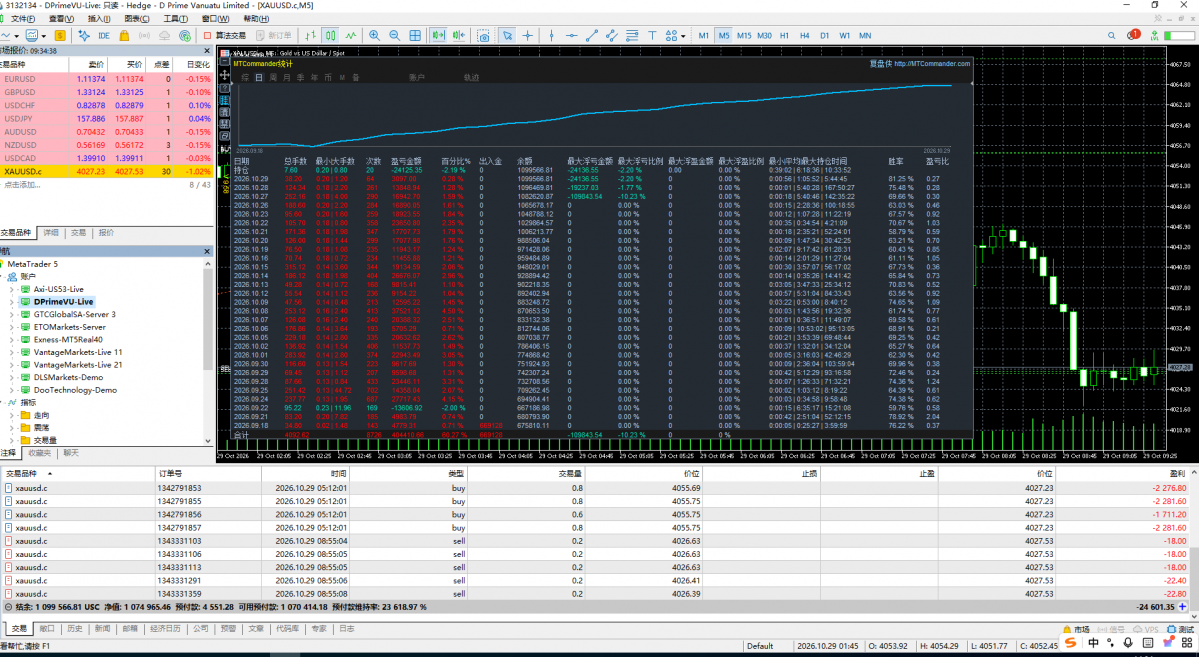Pick the text label tool
Viewport: 1199px width, 657px height.
pos(652,35)
